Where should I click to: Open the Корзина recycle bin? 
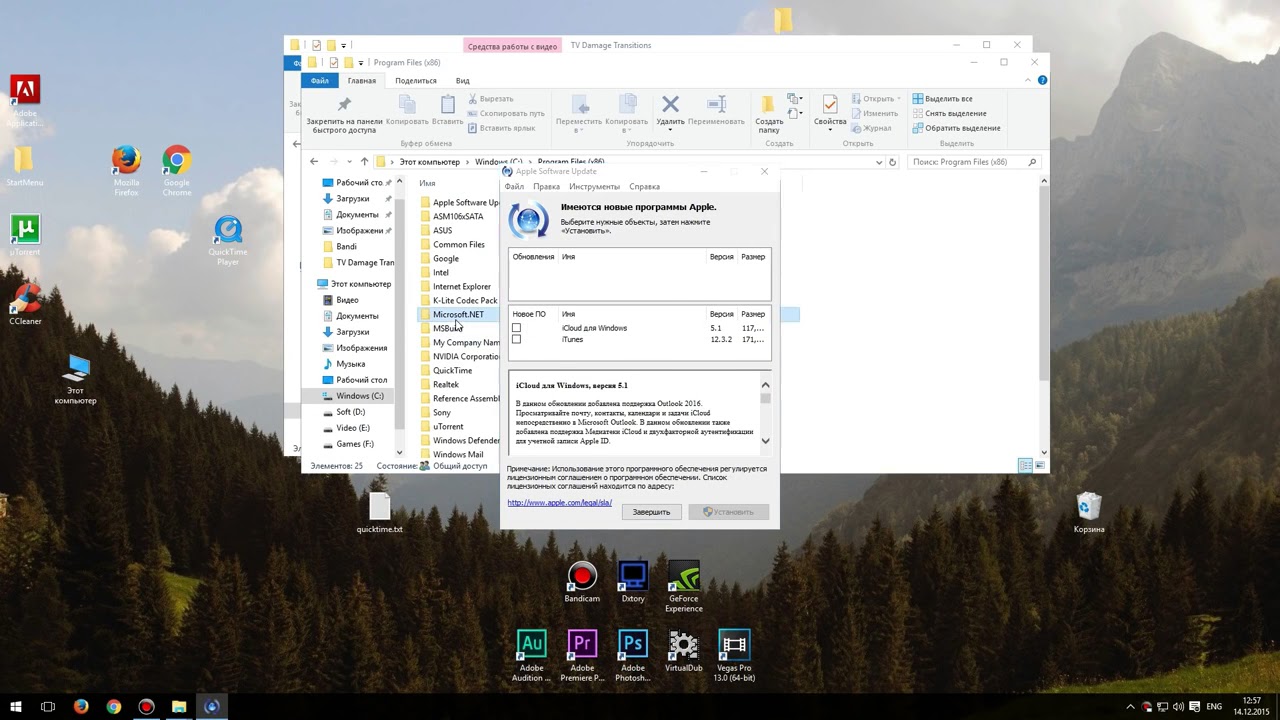1089,513
